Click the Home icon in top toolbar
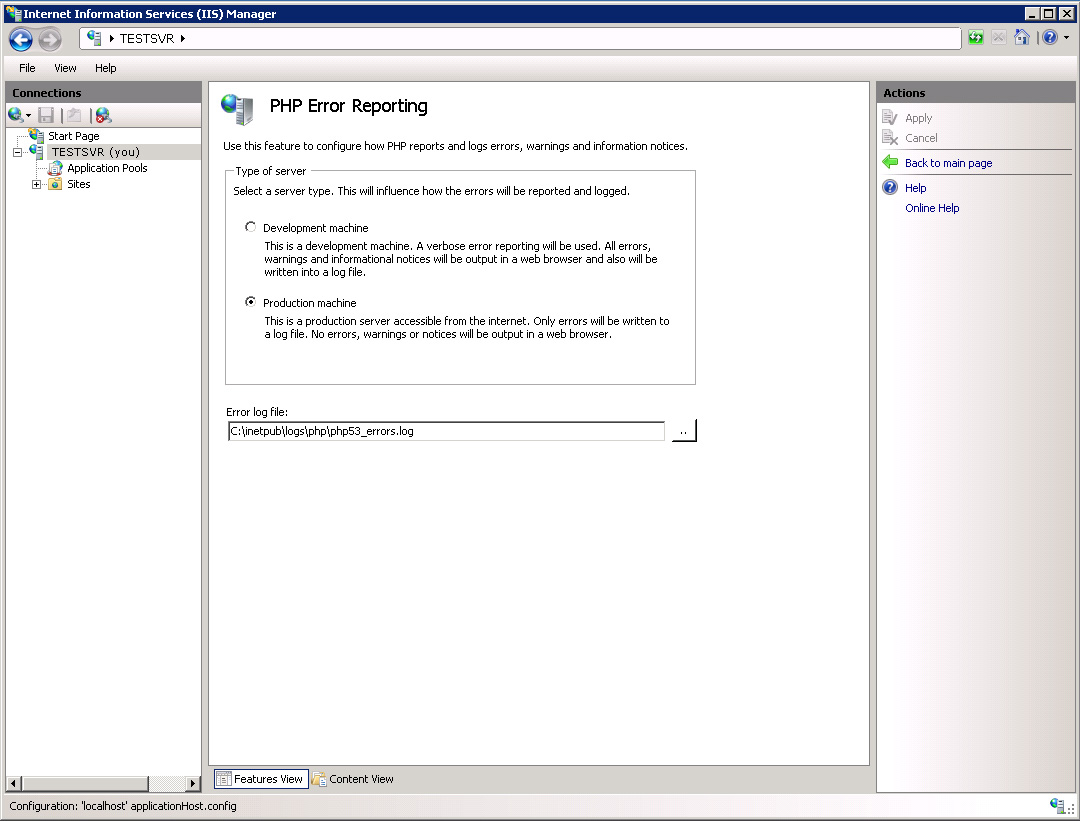 coord(1022,38)
